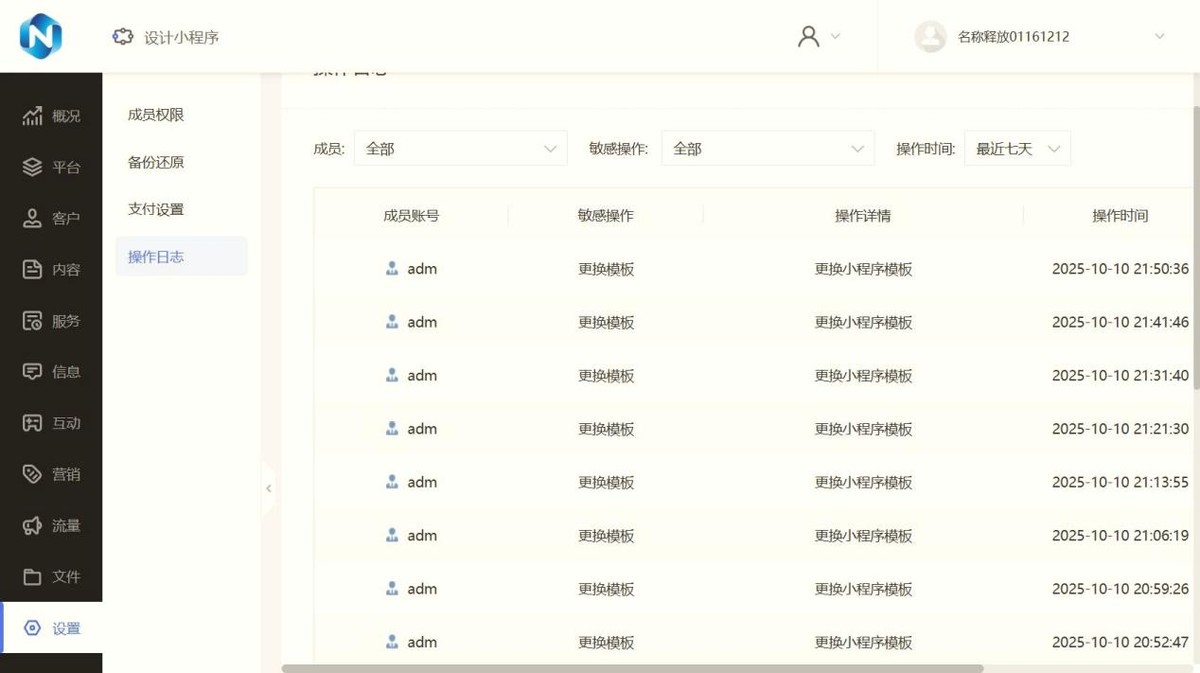Viewport: 1200px width, 673px height.
Task: Expand the account menu next to 名称释放01161212
Action: click(1160, 37)
